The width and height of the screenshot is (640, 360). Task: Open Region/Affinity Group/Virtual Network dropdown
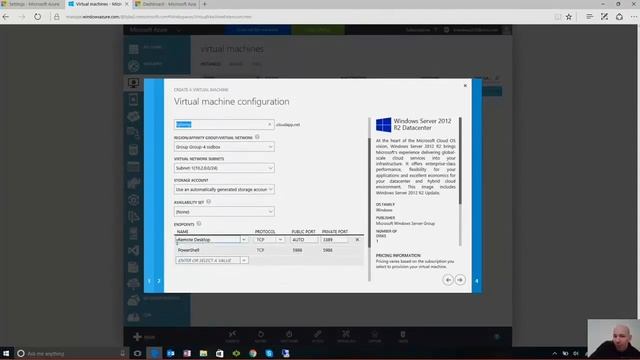224,147
